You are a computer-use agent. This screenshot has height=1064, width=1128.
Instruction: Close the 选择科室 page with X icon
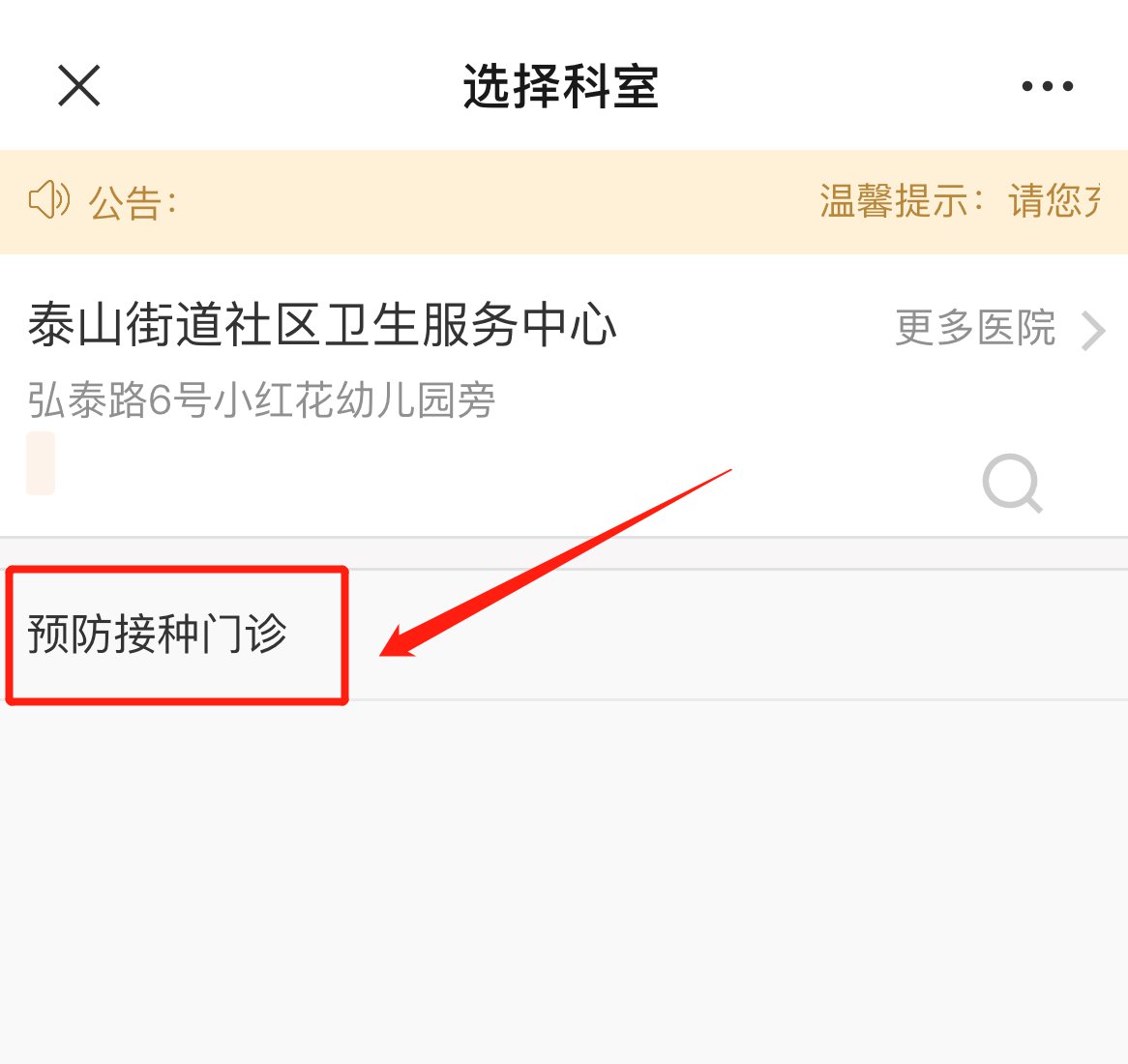79,86
